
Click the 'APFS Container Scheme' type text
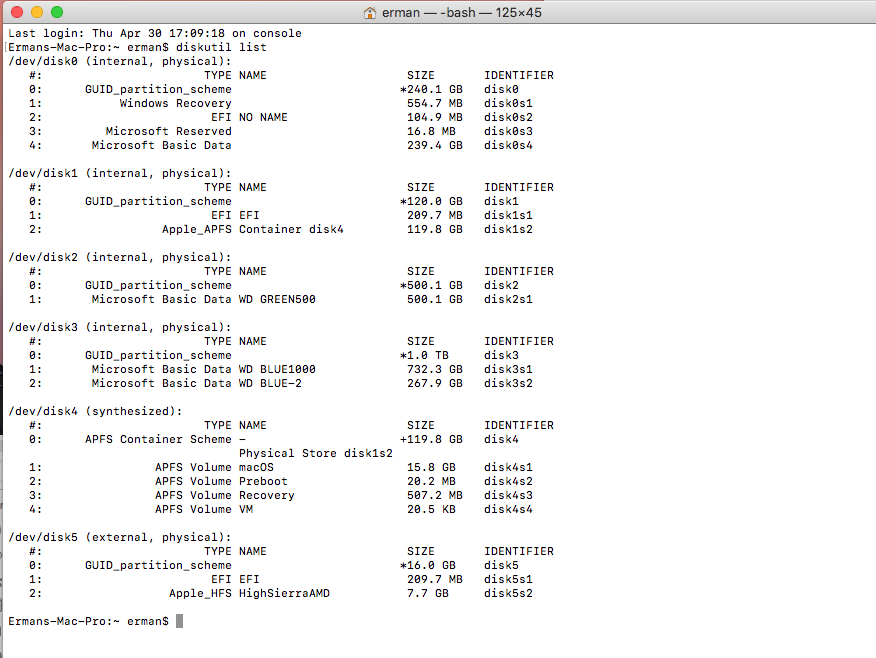coord(158,439)
